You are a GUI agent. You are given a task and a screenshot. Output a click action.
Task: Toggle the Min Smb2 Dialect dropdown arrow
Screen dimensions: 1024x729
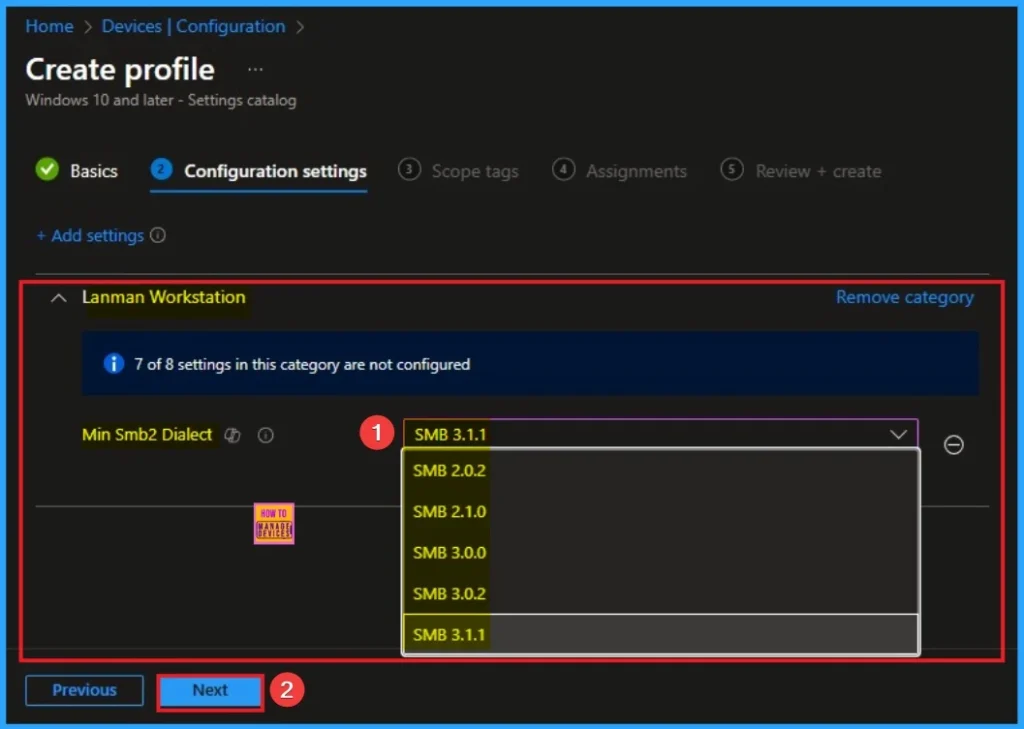(x=897, y=434)
